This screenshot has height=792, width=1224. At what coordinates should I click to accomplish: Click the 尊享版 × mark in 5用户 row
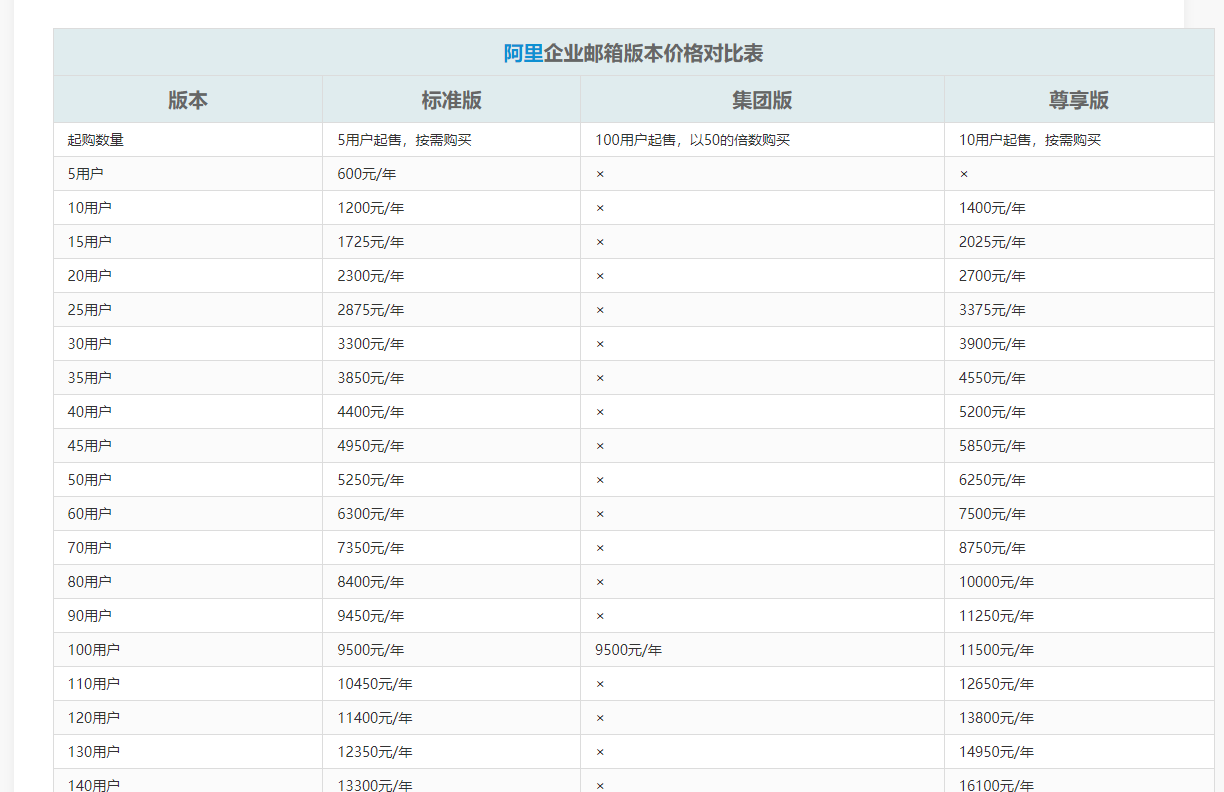pyautogui.click(x=964, y=174)
